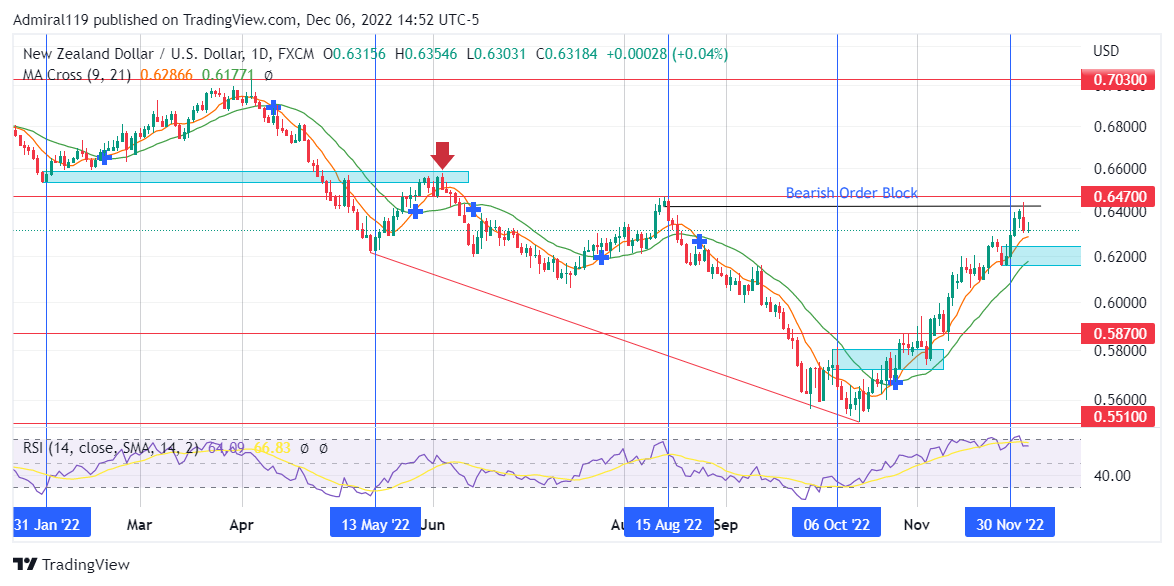Click the open price O0.63156
The height and width of the screenshot is (586, 1174).
click(x=353, y=54)
